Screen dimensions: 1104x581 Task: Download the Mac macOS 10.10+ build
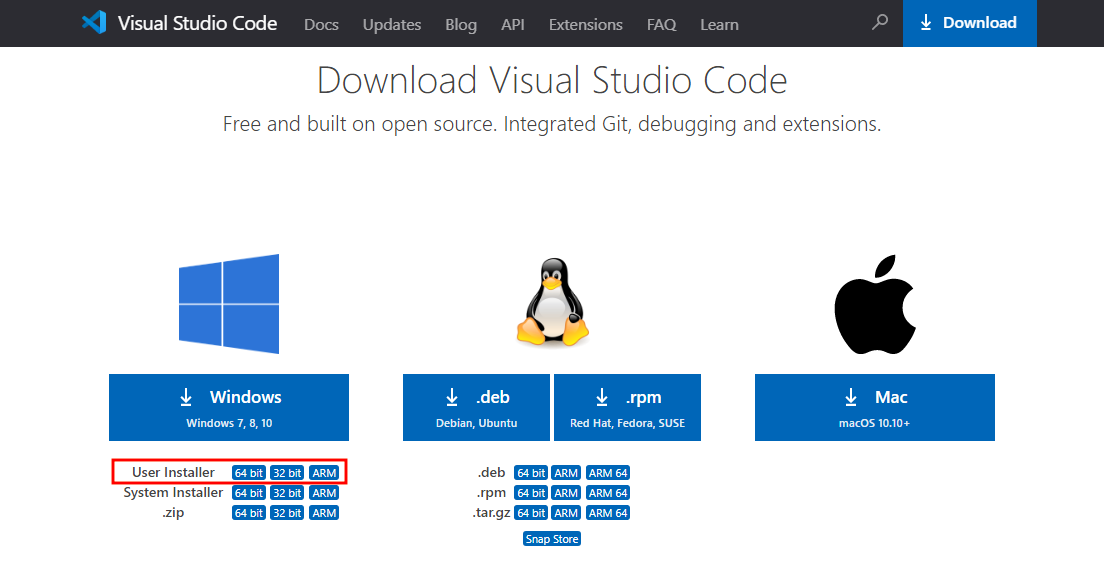coord(875,407)
